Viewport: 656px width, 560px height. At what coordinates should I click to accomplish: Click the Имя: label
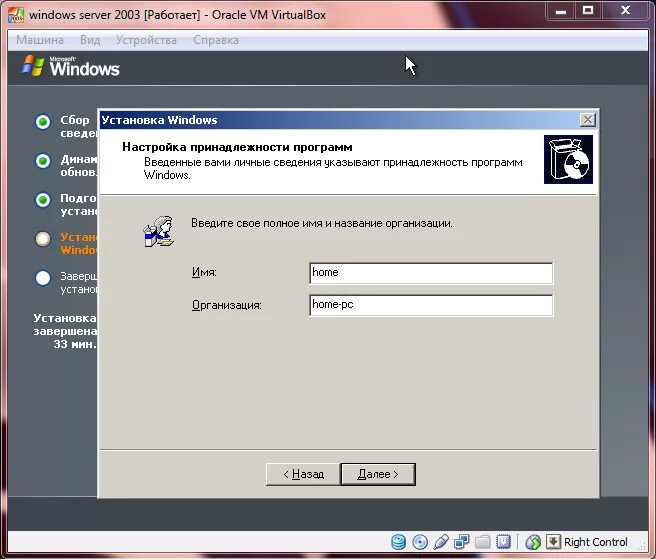click(204, 273)
